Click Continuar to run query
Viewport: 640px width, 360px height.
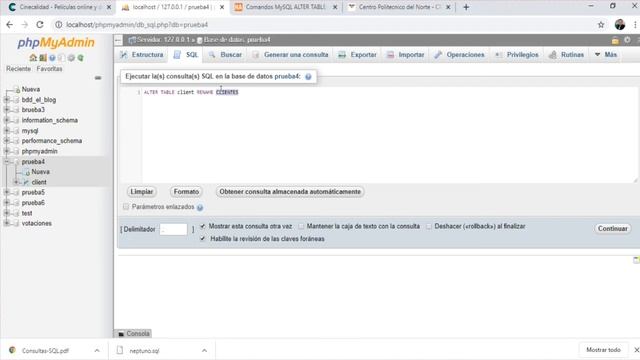point(612,229)
